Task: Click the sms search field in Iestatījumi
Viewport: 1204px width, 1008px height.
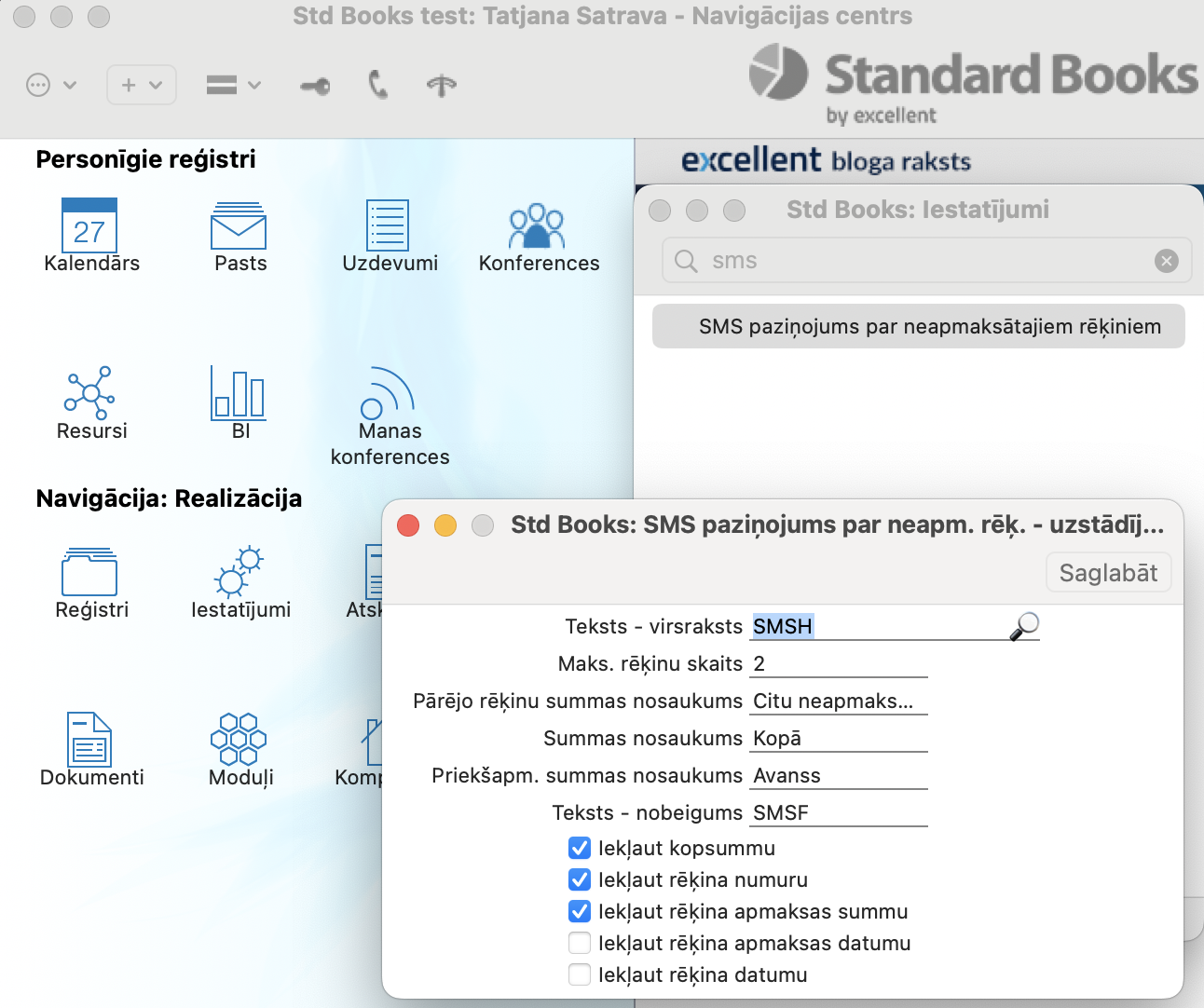Action: [x=927, y=261]
